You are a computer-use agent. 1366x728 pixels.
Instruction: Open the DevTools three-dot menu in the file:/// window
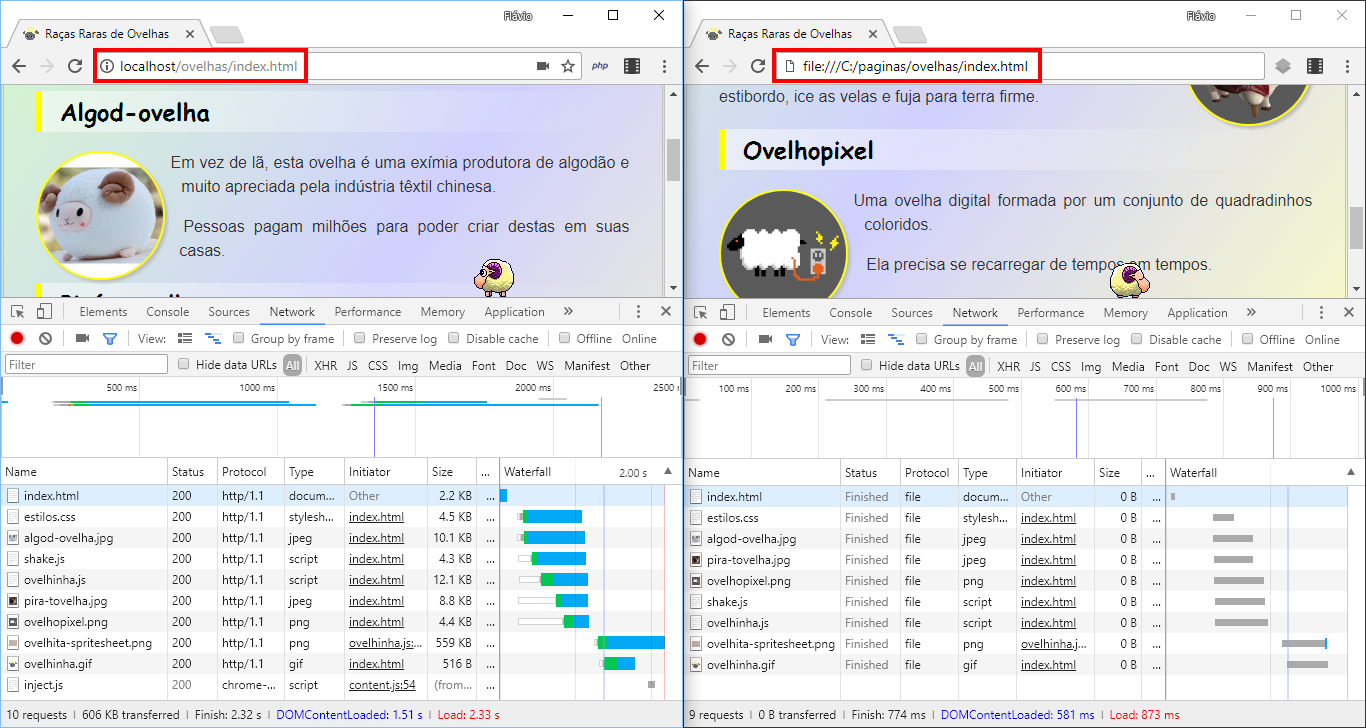tap(1321, 313)
